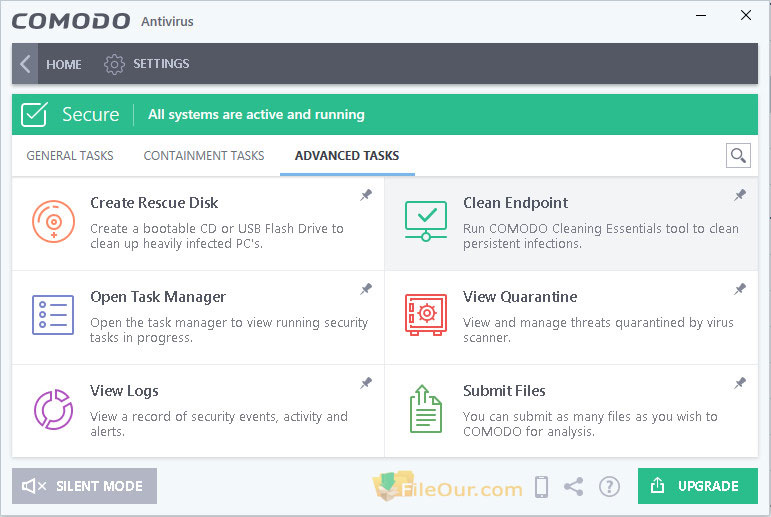Click the View Logs title
This screenshot has height=517, width=771.
pos(124,391)
